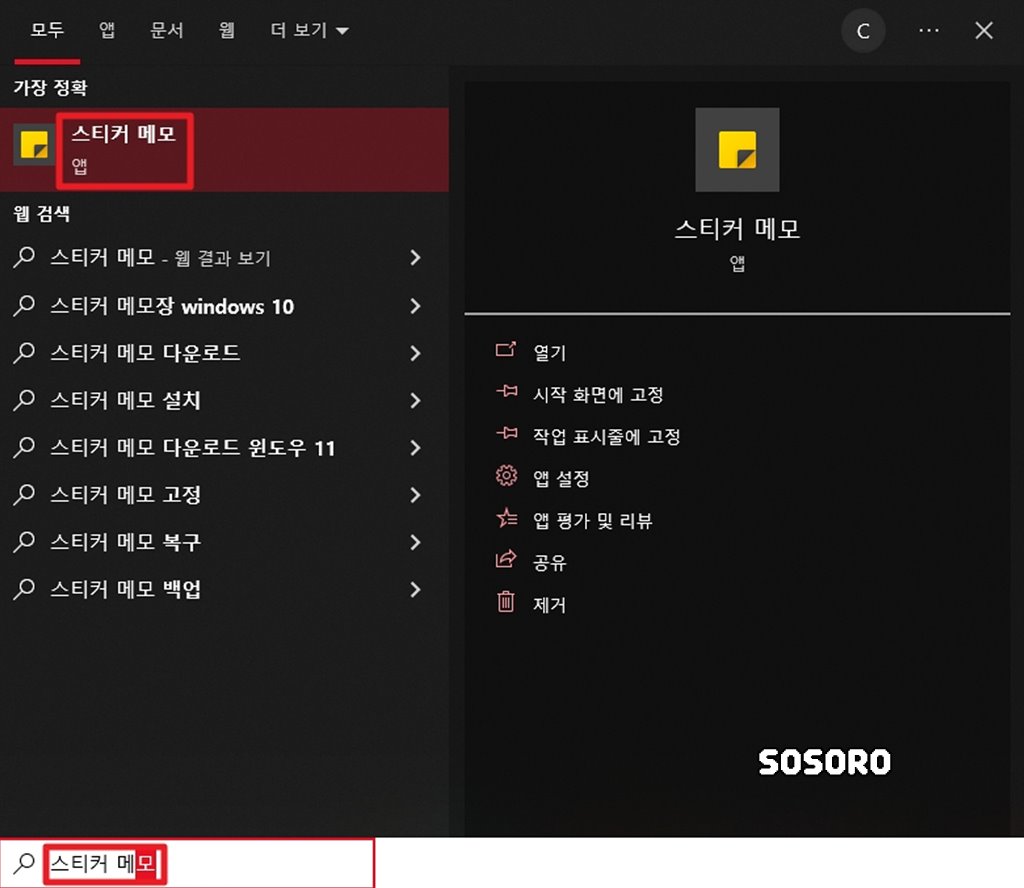
Task: Click the gear icon for 앱 설정
Action: coord(506,475)
